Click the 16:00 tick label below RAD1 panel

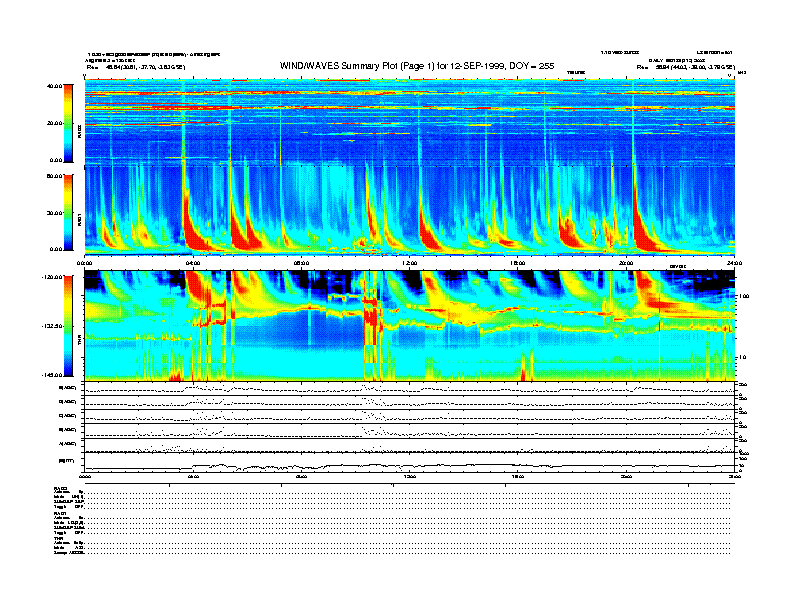click(x=518, y=263)
